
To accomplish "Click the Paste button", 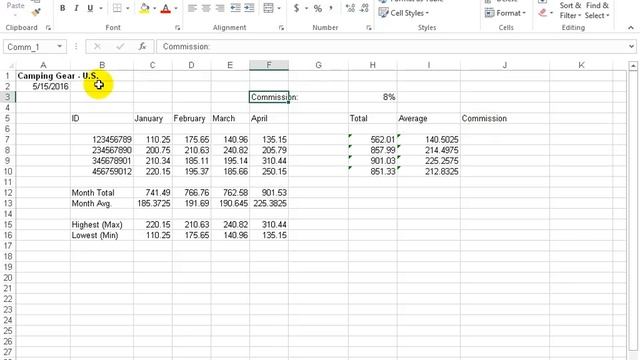I will [16, 7].
